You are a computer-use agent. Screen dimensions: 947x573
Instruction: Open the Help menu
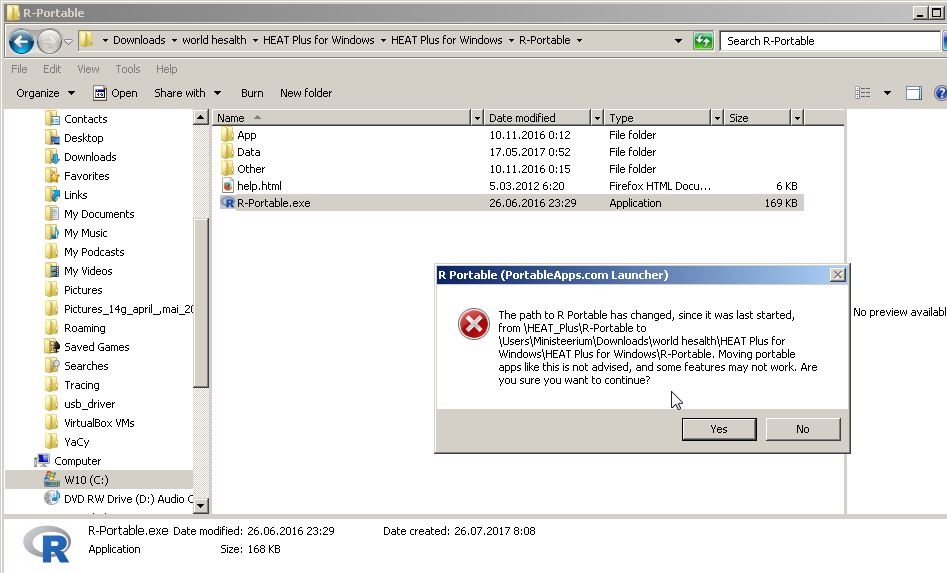click(167, 69)
